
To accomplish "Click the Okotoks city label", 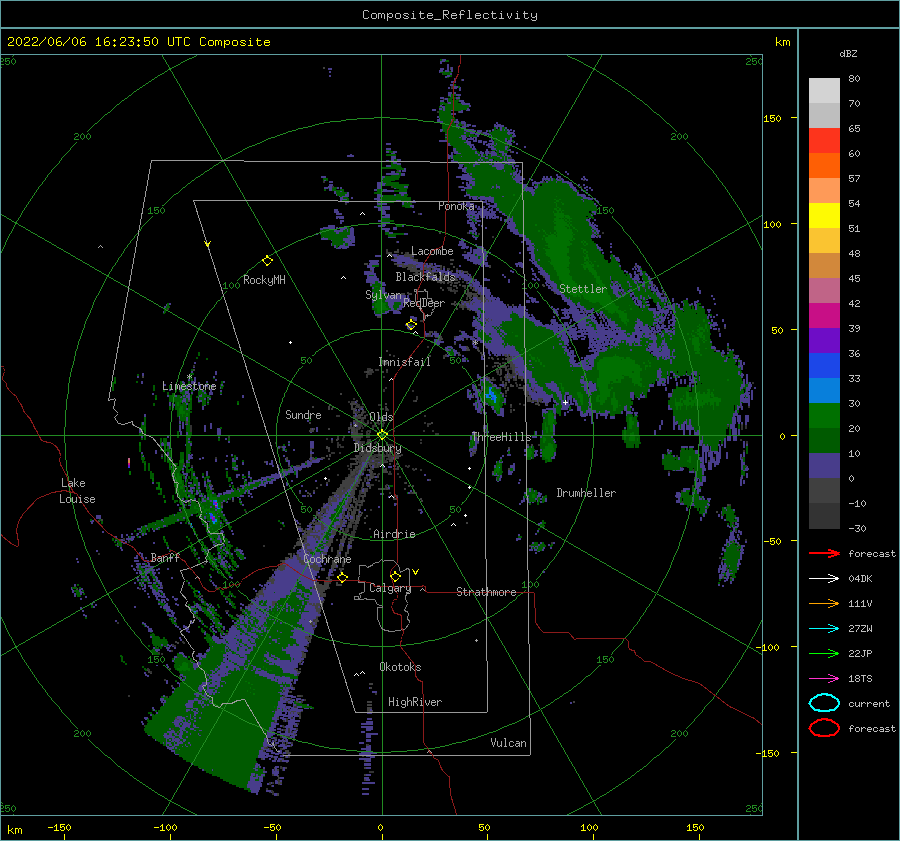I will pos(401,667).
